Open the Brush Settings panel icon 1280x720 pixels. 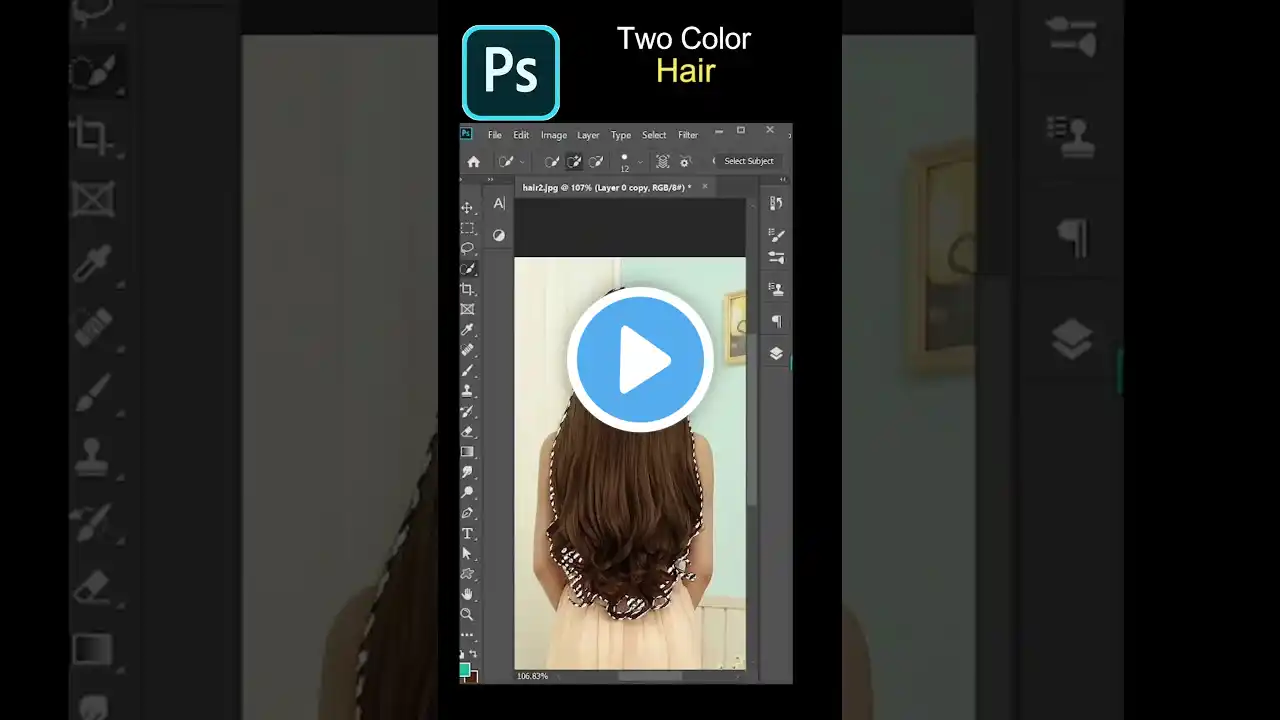click(776, 235)
